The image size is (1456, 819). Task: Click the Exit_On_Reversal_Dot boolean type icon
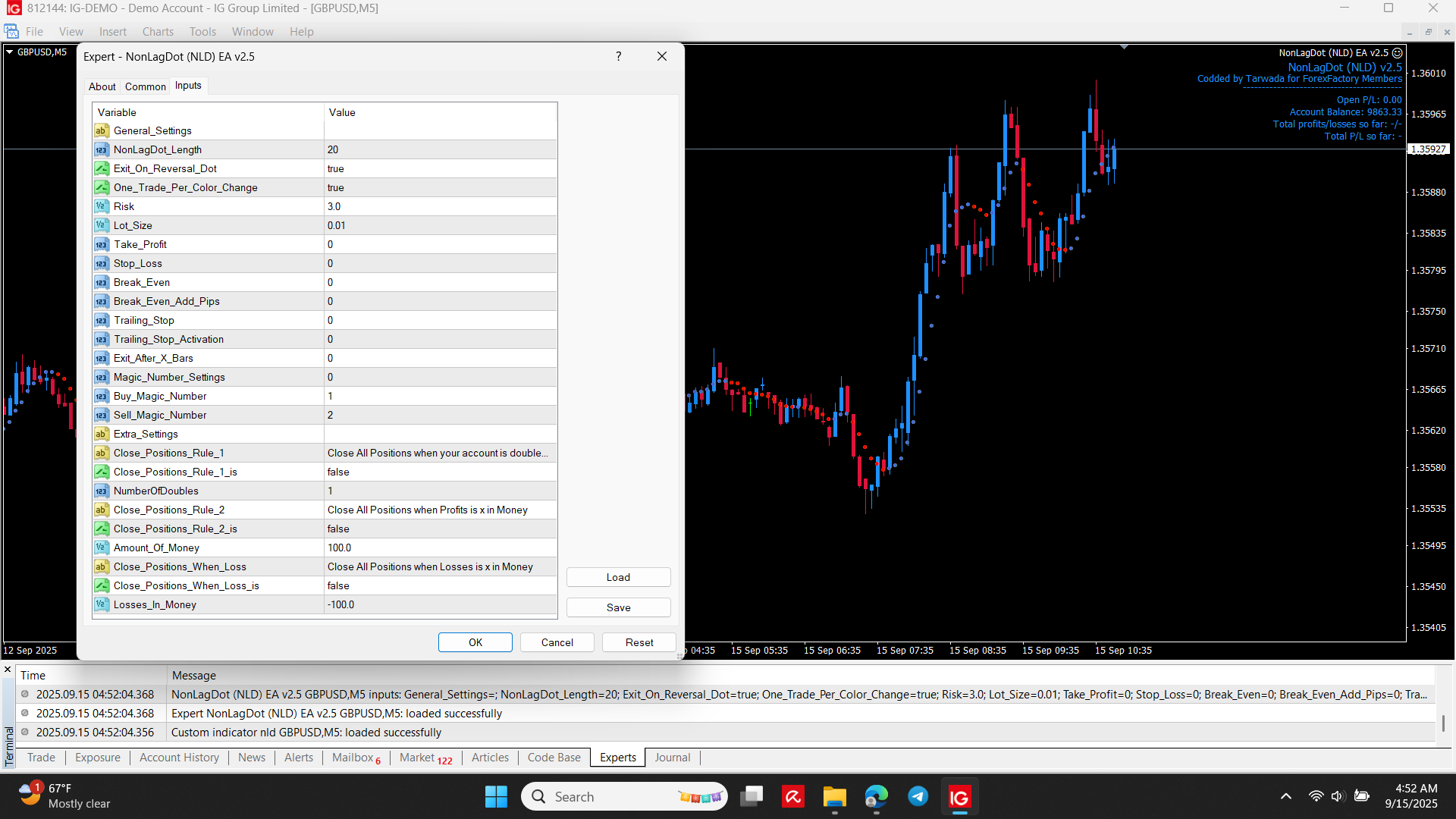(102, 168)
